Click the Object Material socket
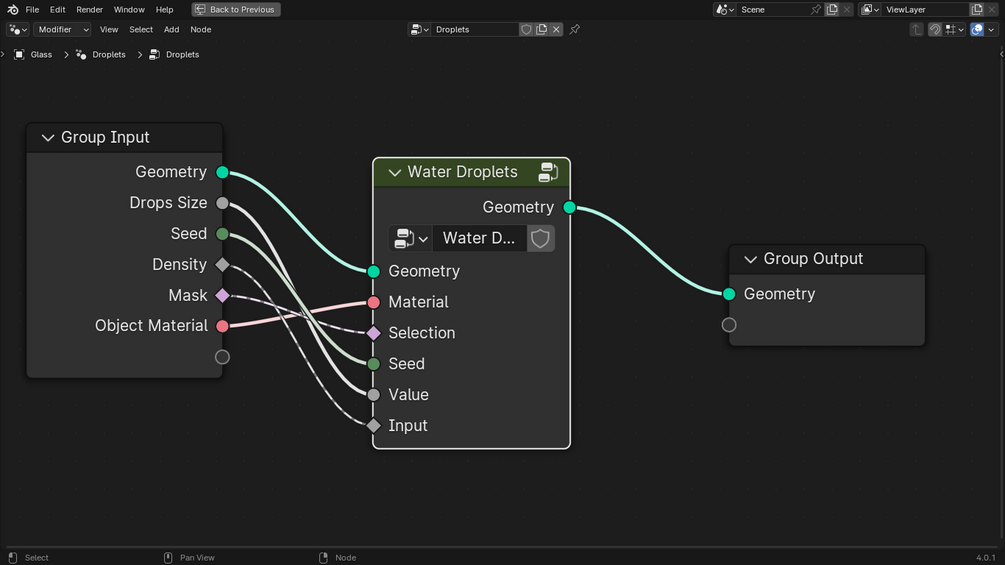 [x=222, y=326]
